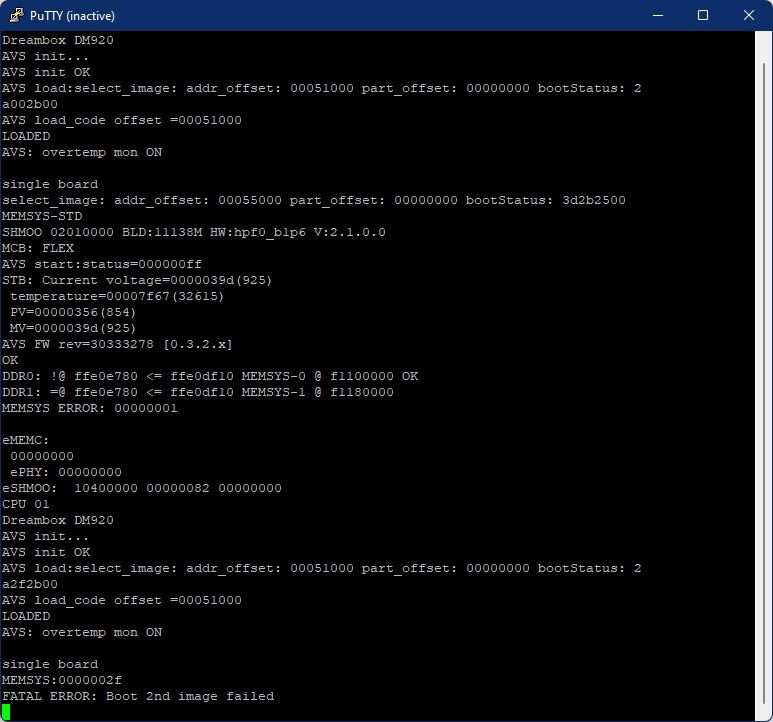Click the terminal vertical scrollbar thumb
Screen dimensions: 773x722
tap(764, 382)
